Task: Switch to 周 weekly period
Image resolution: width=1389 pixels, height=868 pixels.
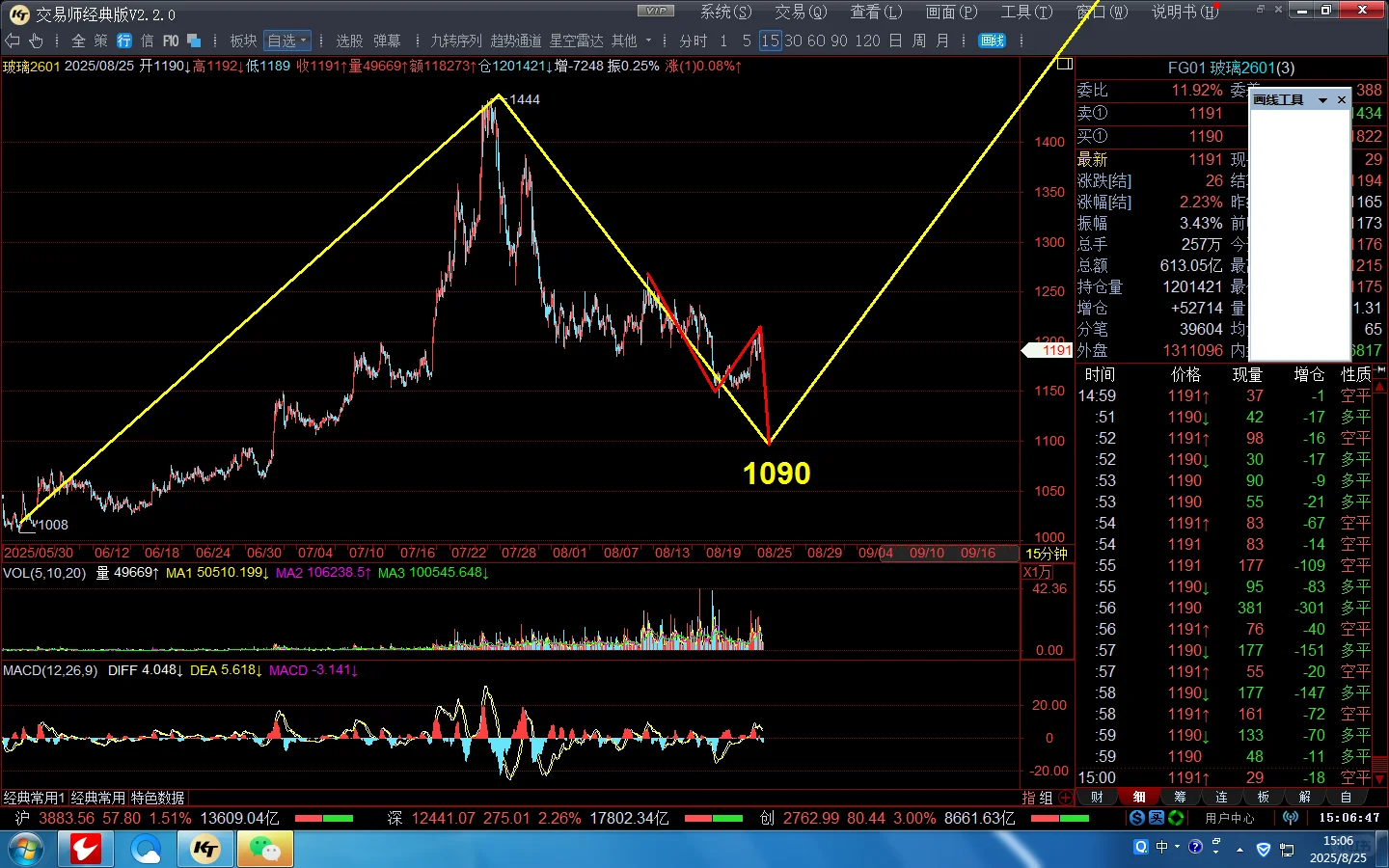Action: 919,41
